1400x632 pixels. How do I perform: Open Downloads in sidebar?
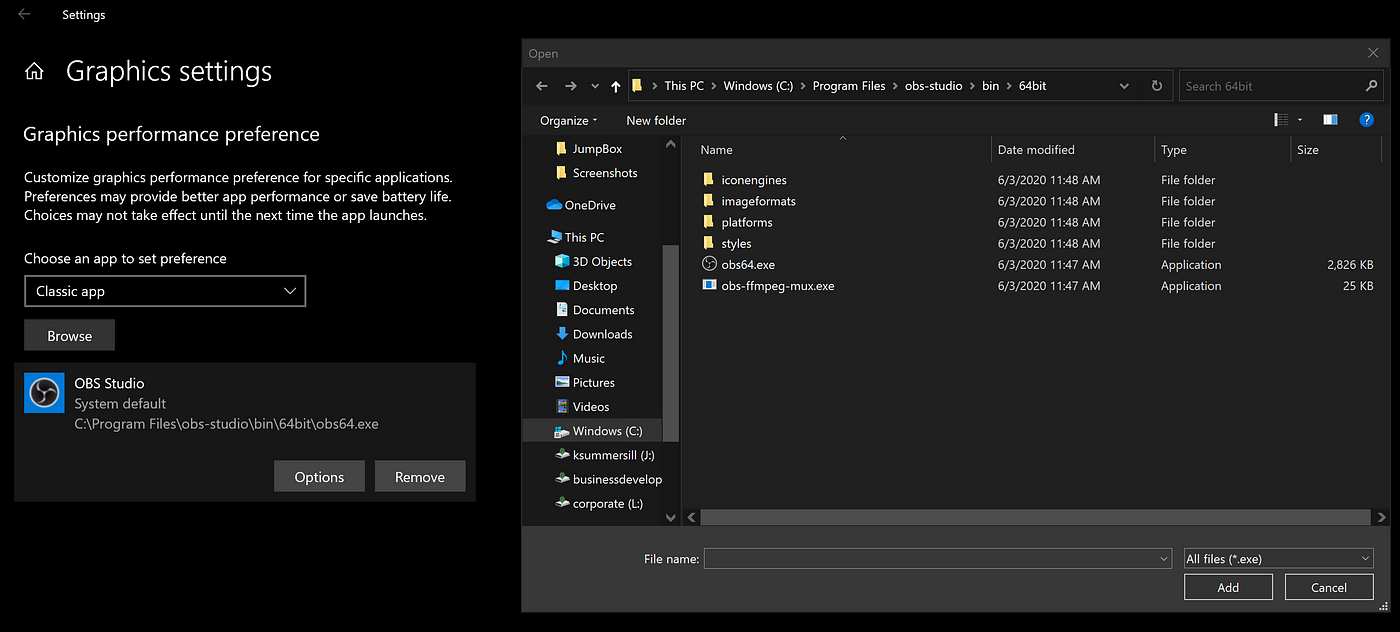tap(593, 334)
